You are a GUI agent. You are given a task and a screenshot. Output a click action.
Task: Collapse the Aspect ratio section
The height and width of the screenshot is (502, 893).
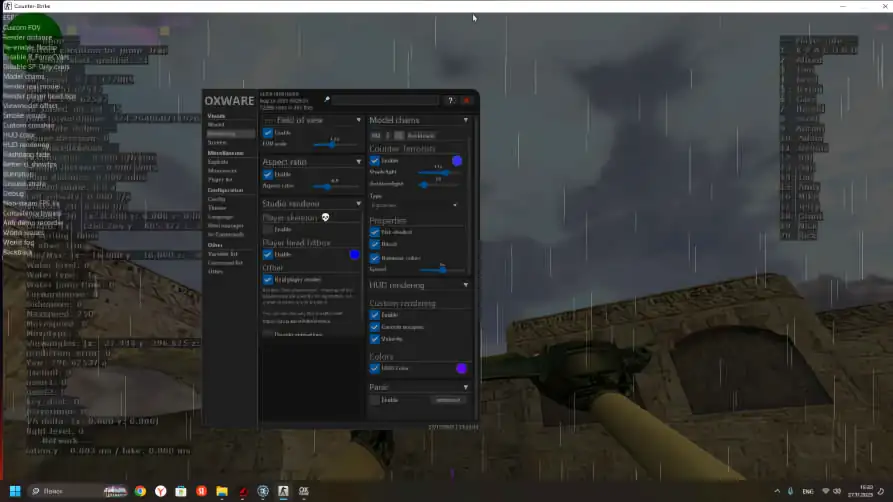(358, 162)
